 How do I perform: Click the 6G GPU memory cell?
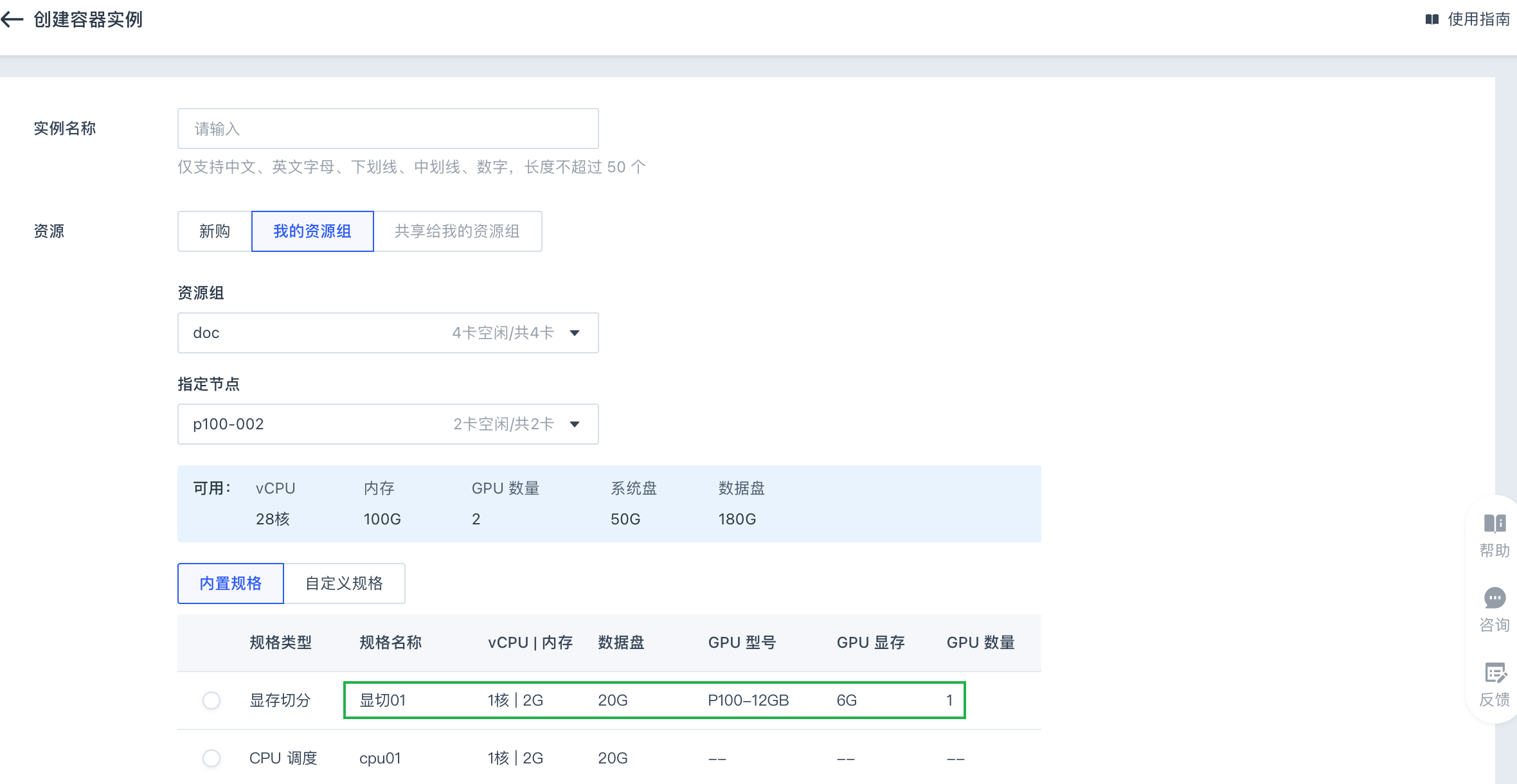click(x=847, y=700)
